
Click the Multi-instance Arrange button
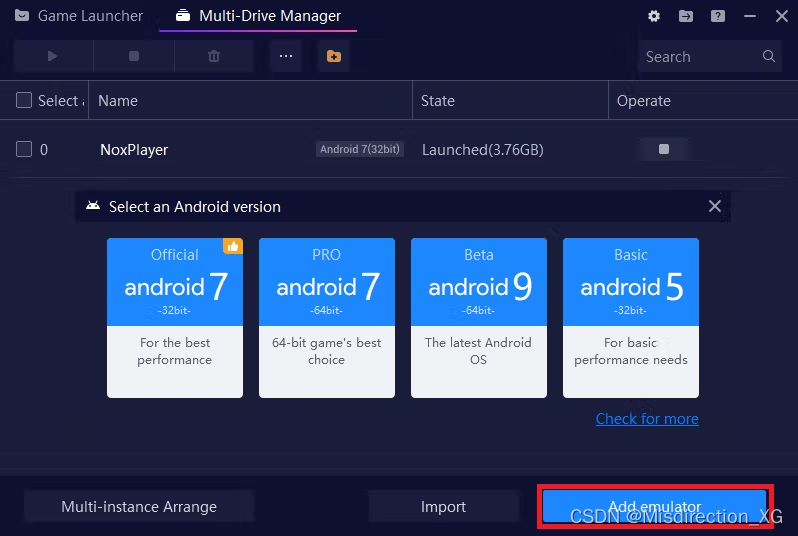click(139, 506)
